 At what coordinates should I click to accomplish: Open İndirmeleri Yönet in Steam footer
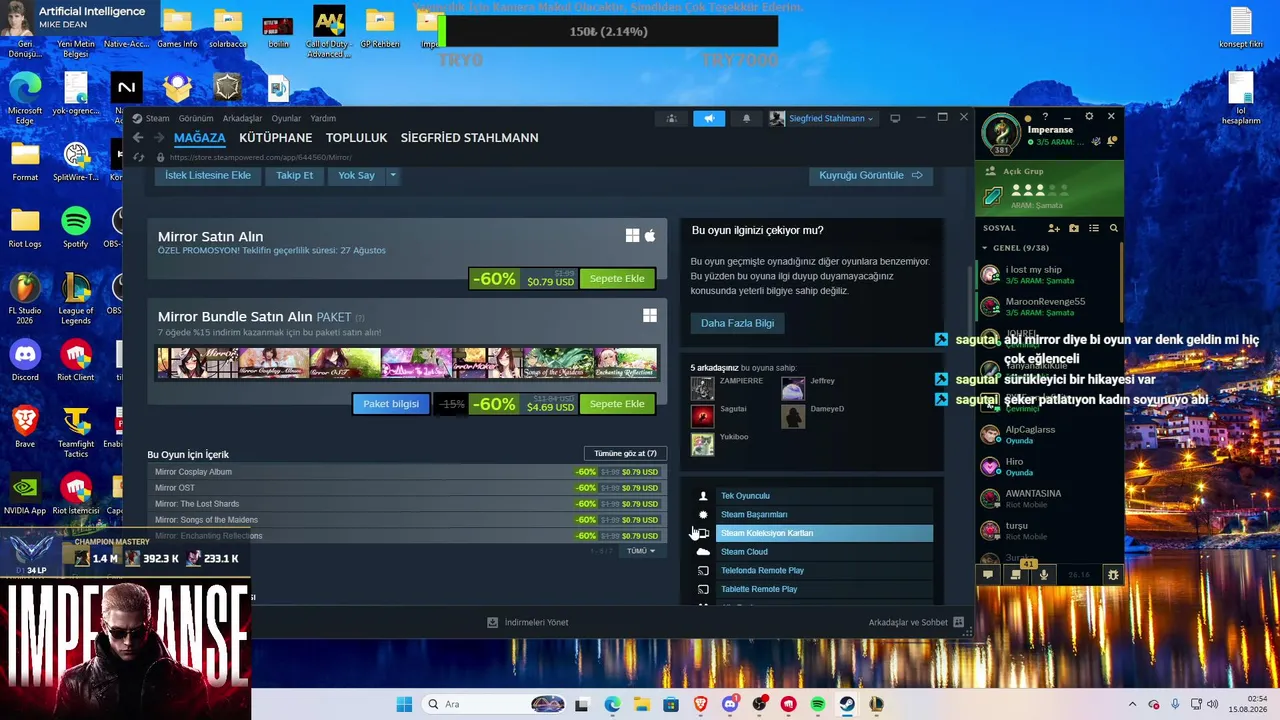(527, 622)
